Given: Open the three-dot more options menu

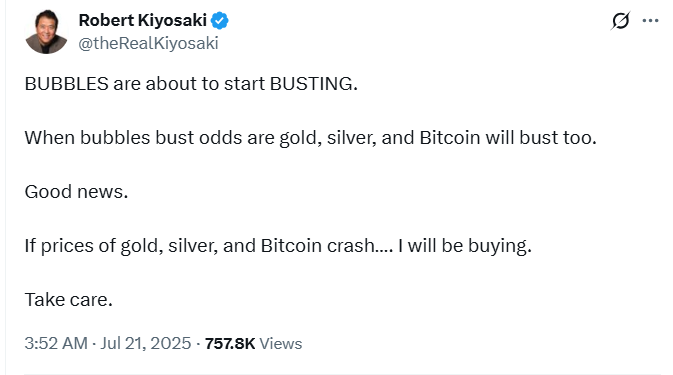Looking at the screenshot, I should [650, 20].
